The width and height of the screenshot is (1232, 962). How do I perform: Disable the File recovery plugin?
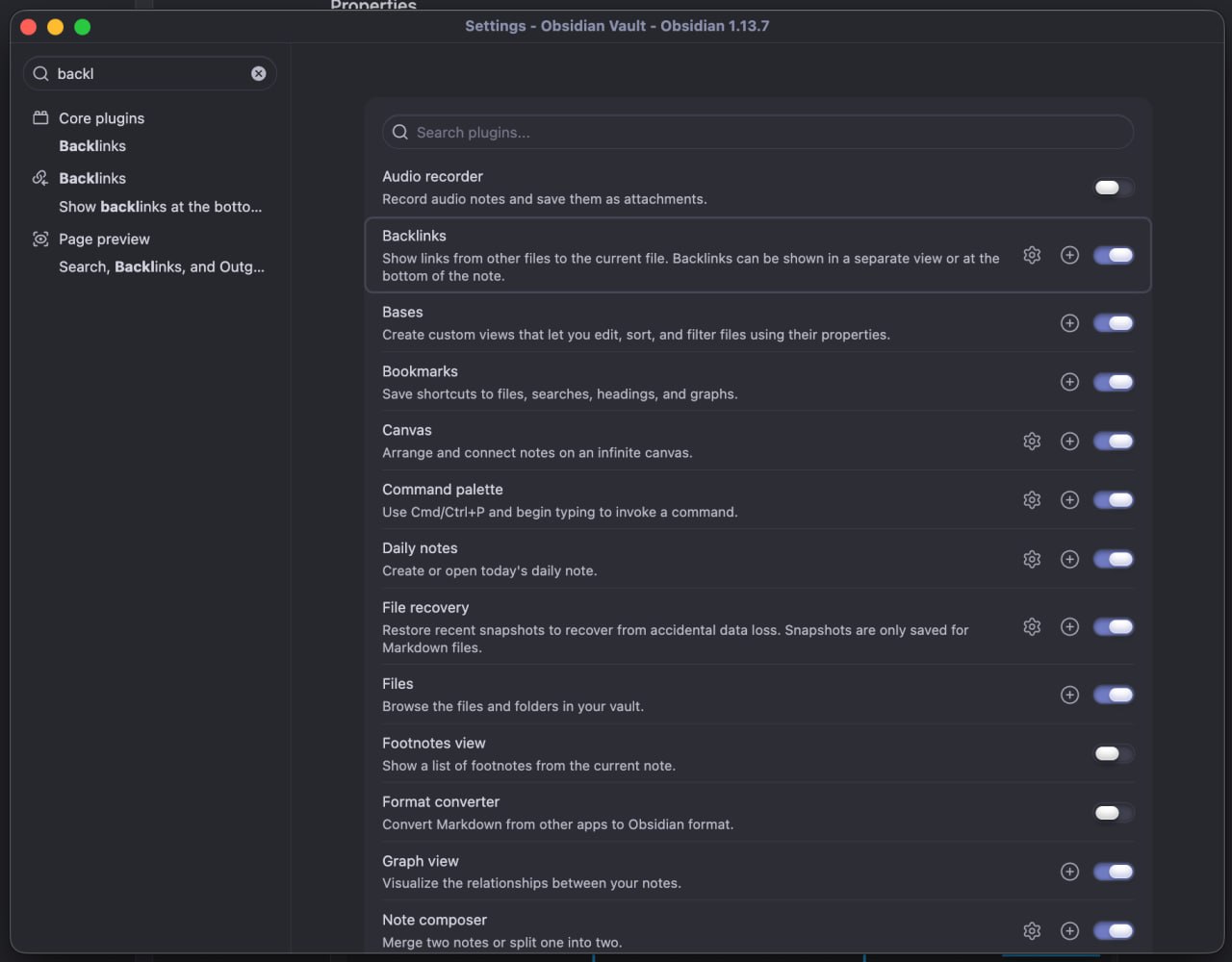click(1114, 626)
